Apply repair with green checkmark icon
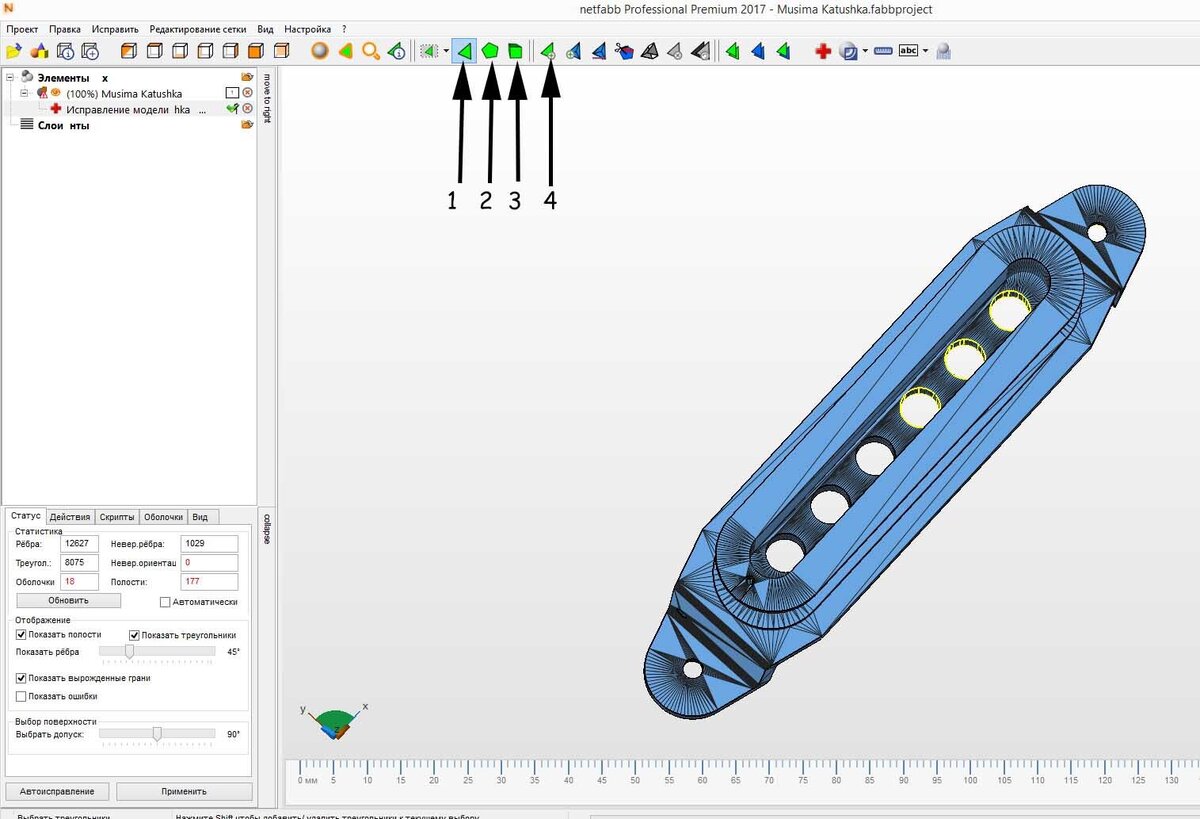1200x819 pixels. coord(232,109)
